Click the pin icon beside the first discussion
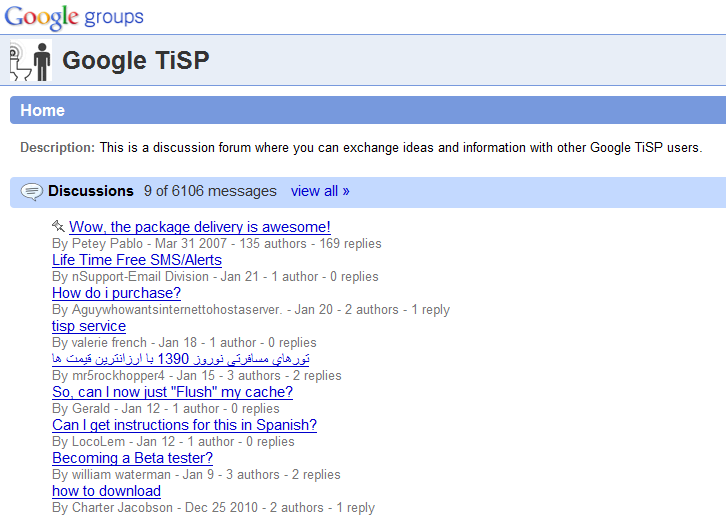726x531 pixels. pyautogui.click(x=58, y=227)
